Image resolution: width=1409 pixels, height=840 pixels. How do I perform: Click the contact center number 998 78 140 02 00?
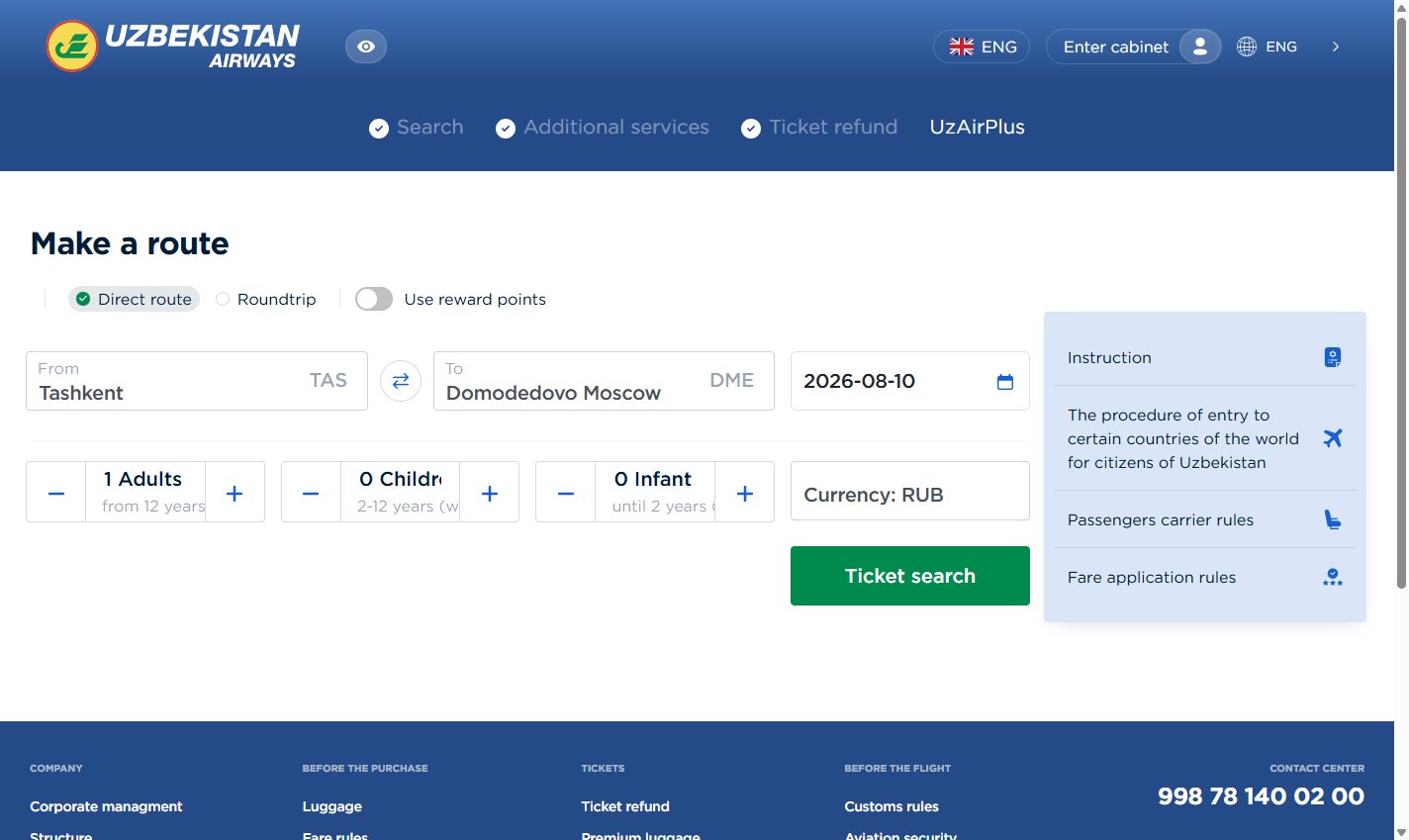tap(1262, 796)
